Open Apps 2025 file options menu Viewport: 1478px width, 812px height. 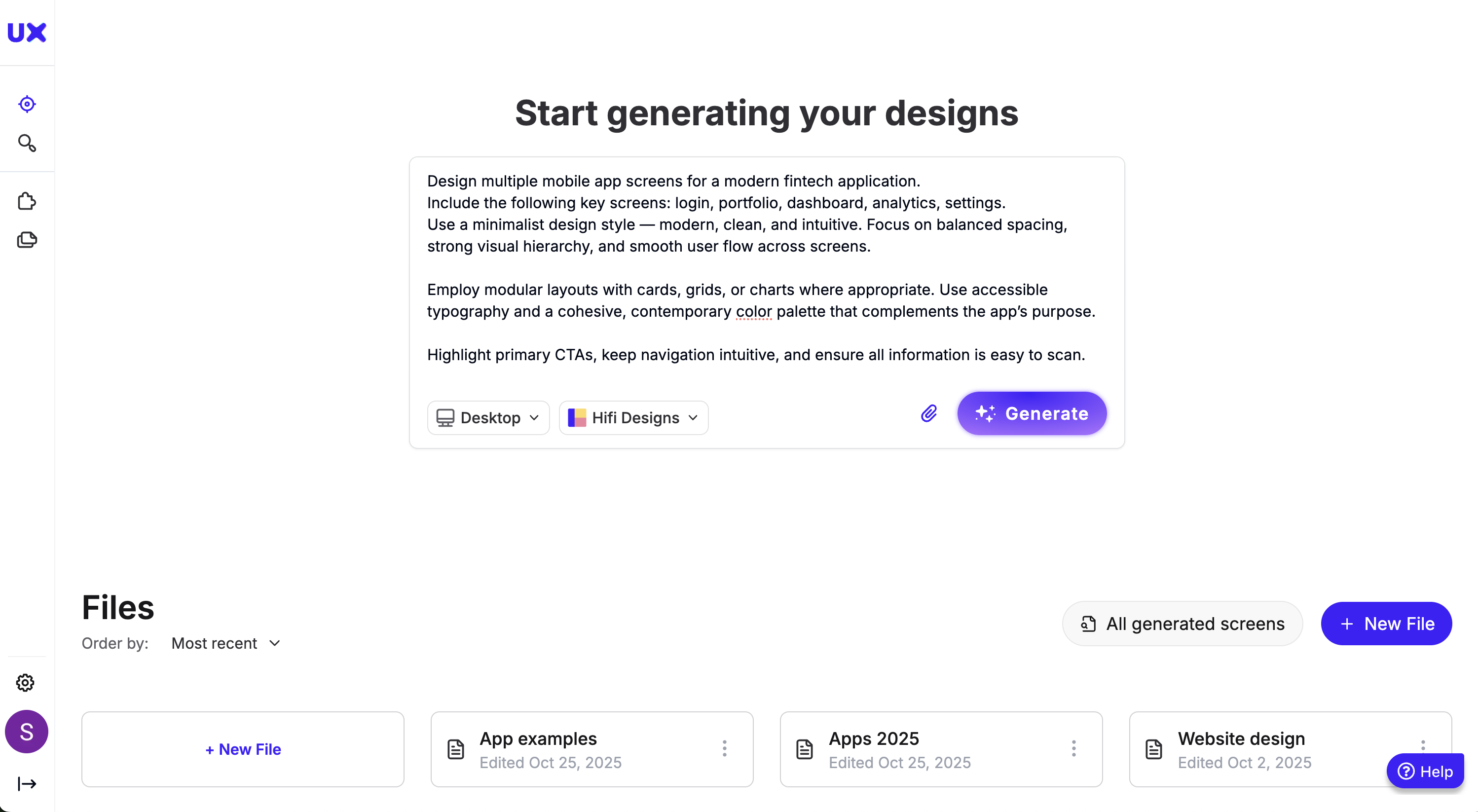click(1073, 748)
